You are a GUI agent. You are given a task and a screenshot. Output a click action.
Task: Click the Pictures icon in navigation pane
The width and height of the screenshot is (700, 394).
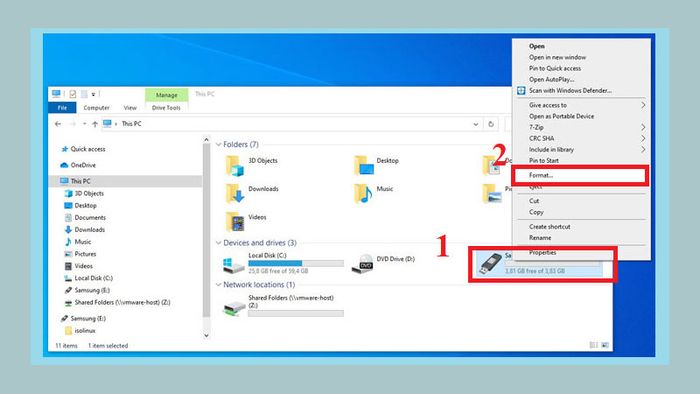tap(68, 254)
